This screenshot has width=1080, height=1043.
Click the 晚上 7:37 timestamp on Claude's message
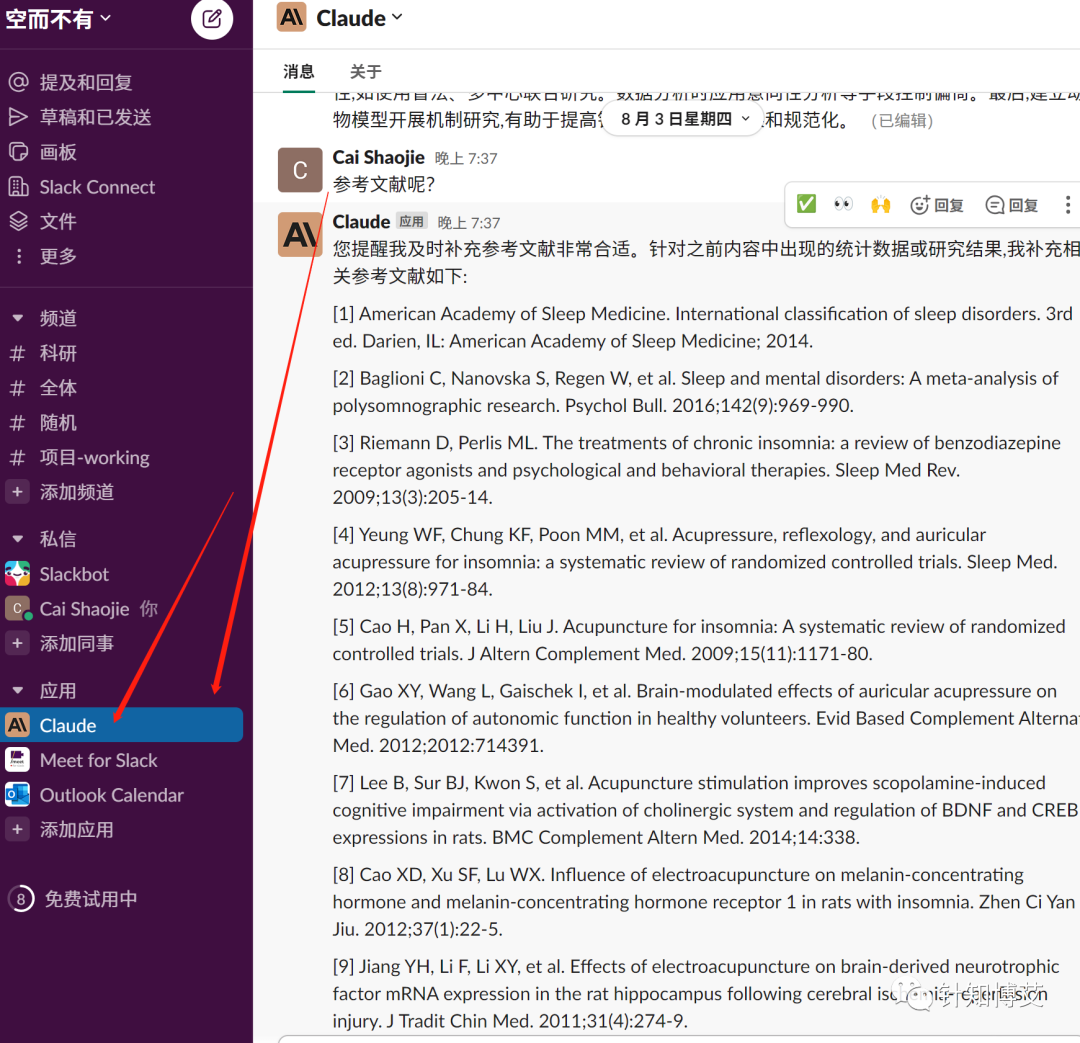pos(469,223)
